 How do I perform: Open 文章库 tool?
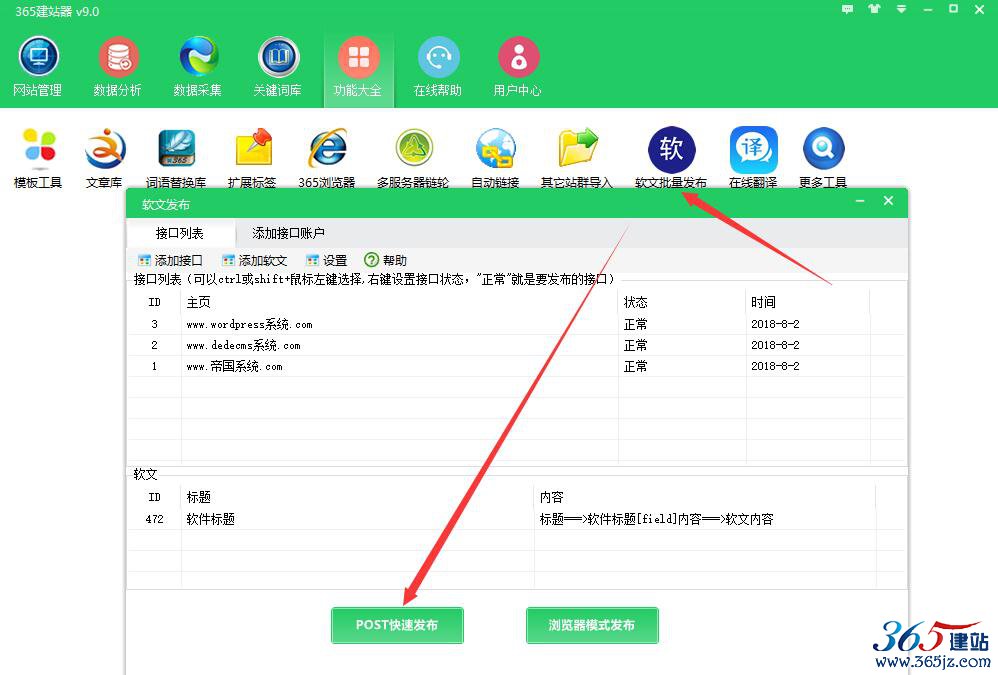[104, 158]
